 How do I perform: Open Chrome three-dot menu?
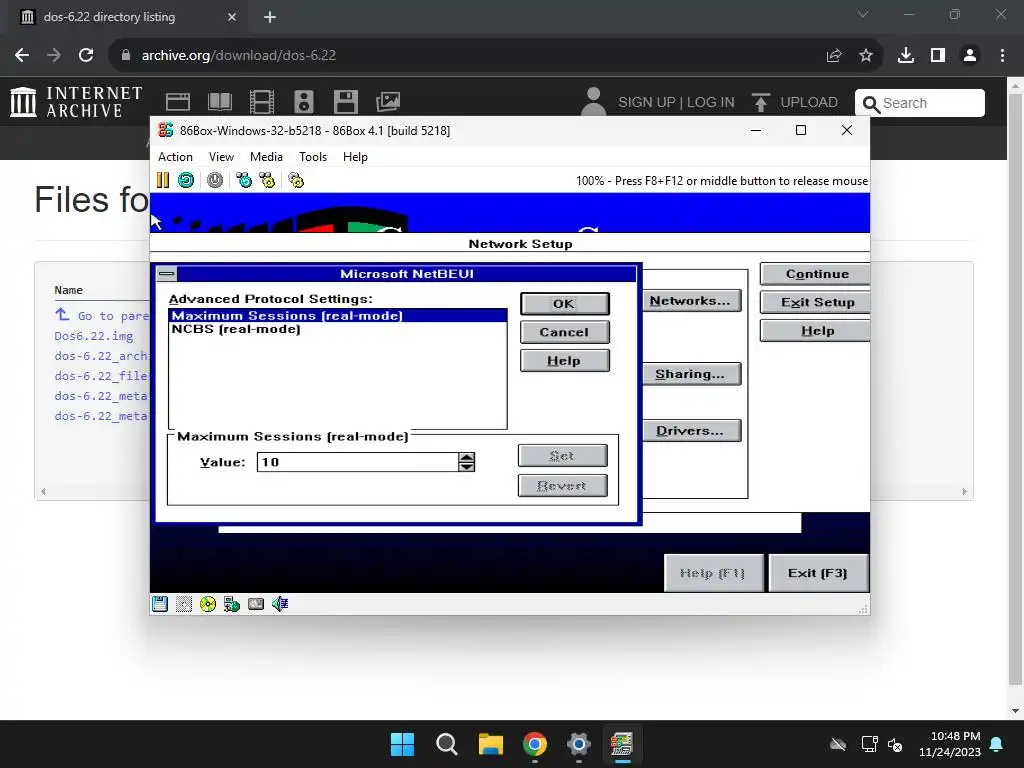(x=1002, y=56)
